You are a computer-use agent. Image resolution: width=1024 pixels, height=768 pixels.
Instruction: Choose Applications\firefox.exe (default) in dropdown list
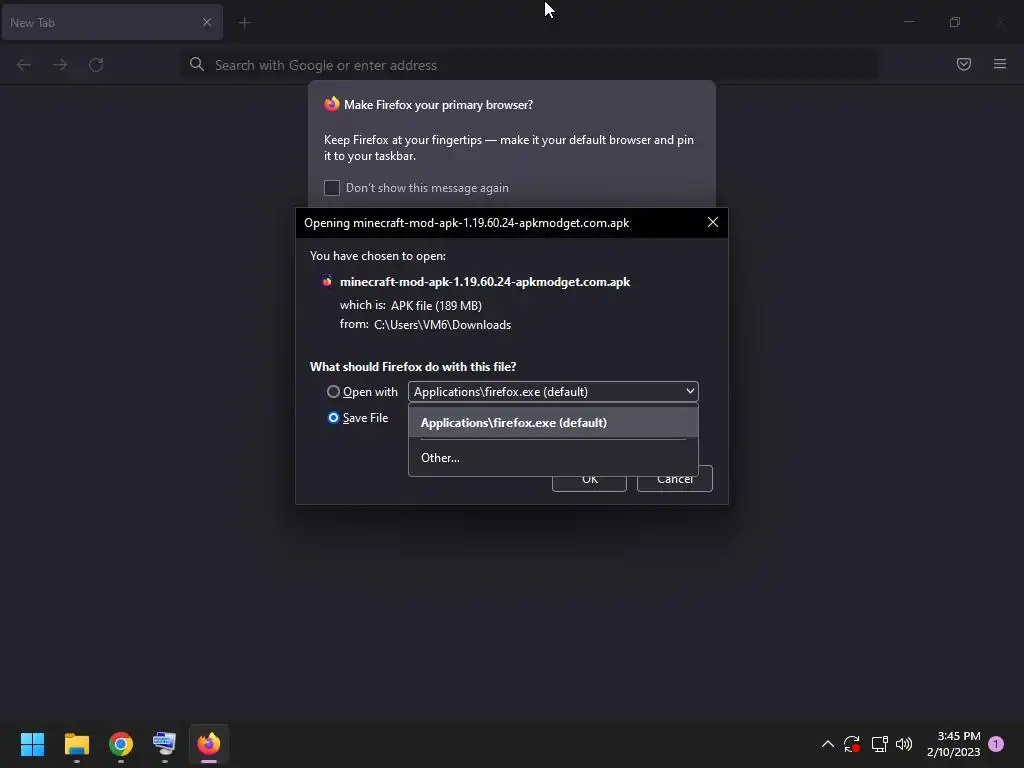pyautogui.click(x=553, y=423)
